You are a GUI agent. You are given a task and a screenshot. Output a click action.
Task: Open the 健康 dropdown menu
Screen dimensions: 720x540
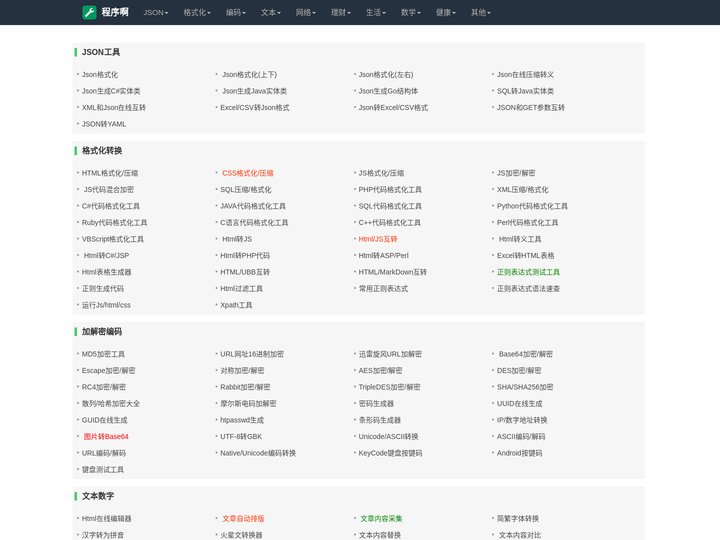(445, 13)
